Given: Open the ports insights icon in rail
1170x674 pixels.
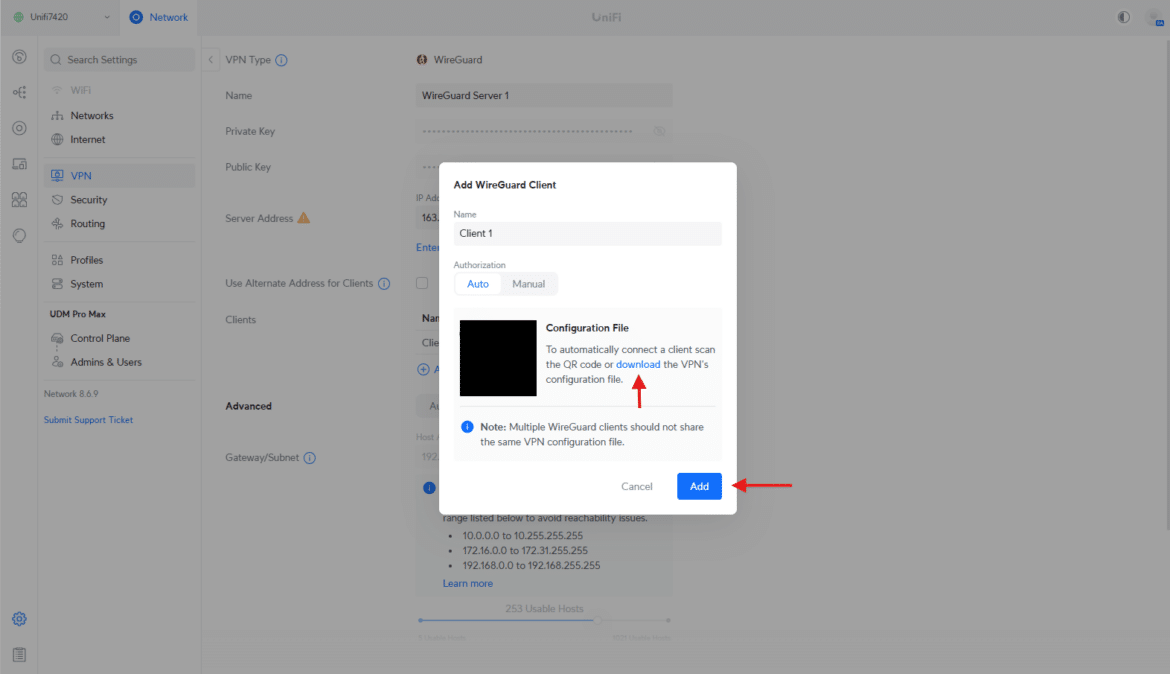Looking at the screenshot, I should [x=19, y=199].
